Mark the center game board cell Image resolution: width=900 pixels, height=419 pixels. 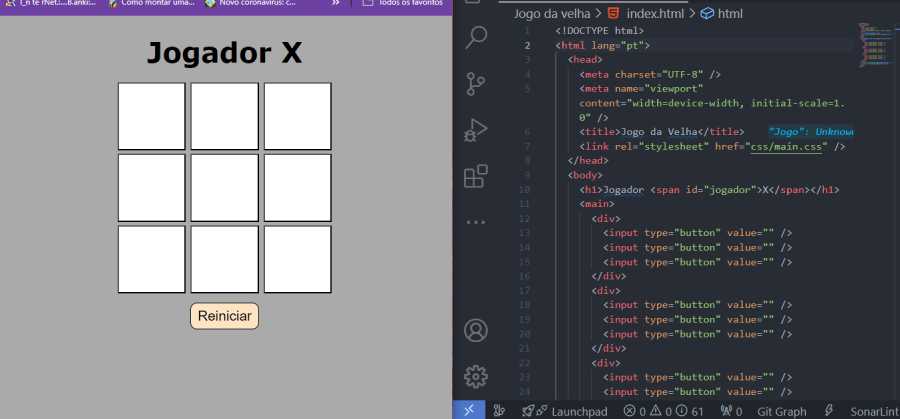(224, 187)
